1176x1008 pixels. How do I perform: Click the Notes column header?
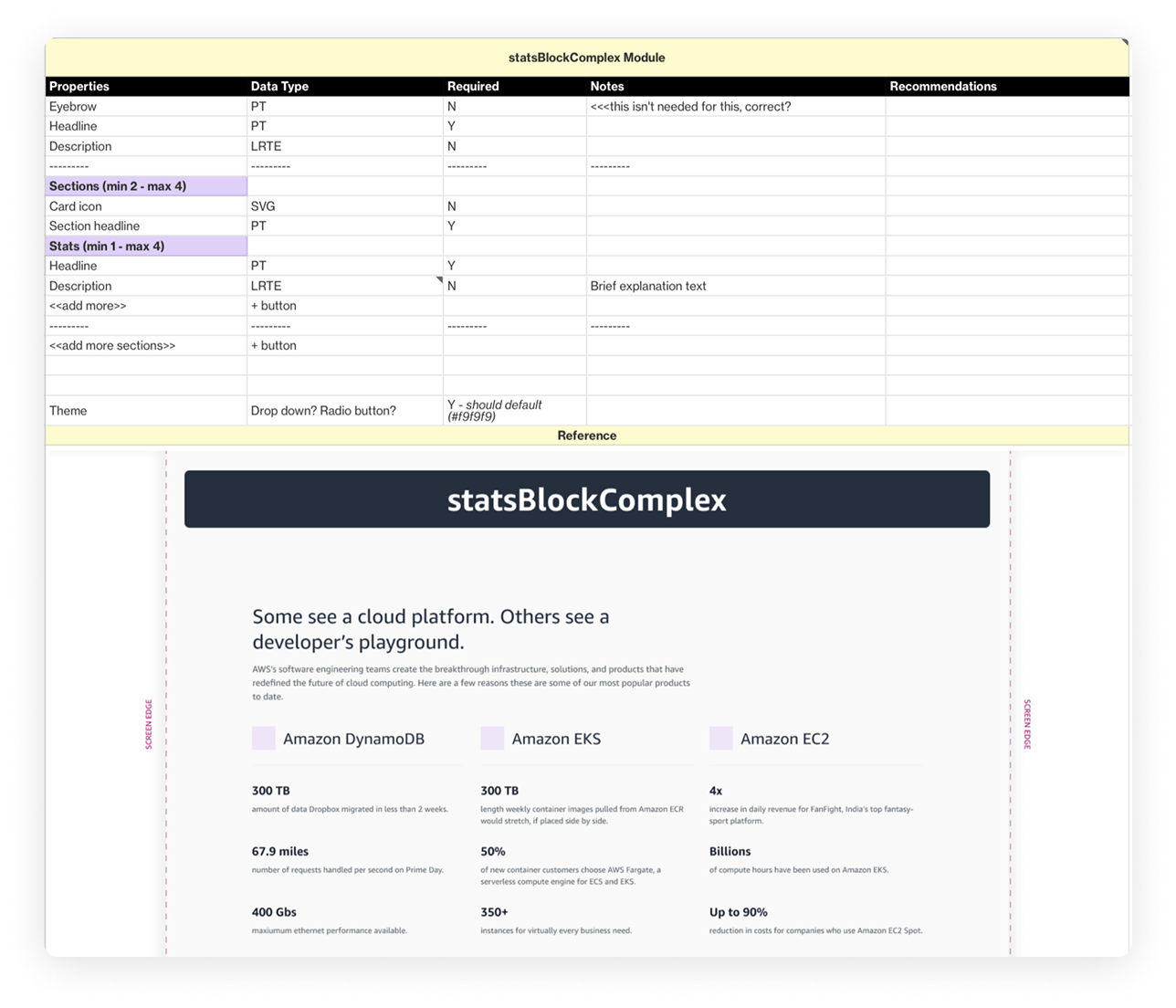(736, 87)
